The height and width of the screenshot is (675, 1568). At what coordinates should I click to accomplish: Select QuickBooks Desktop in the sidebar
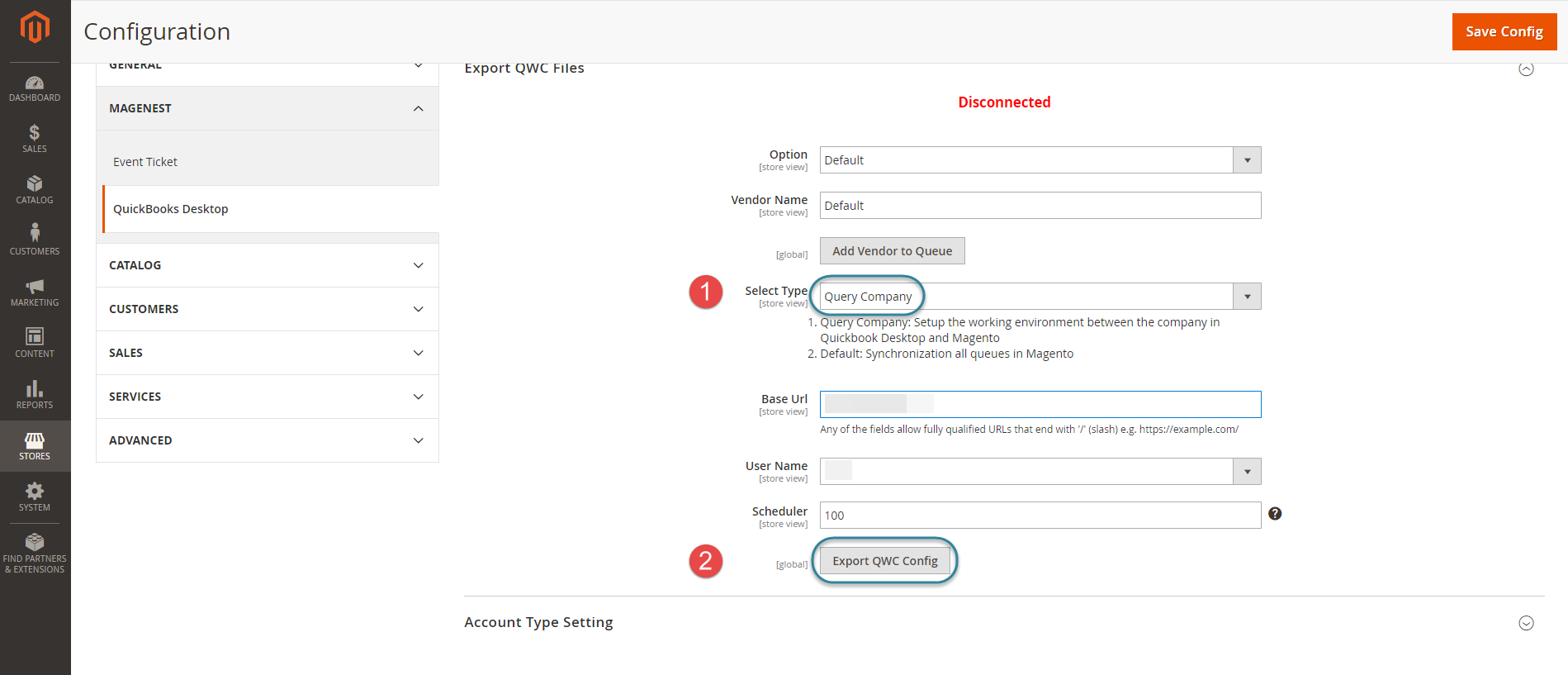tap(171, 209)
